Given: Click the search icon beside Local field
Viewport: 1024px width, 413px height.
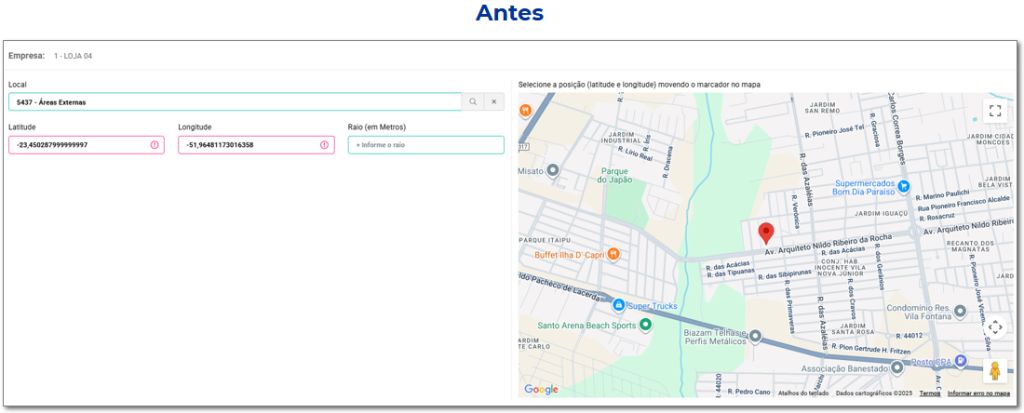Looking at the screenshot, I should click(472, 102).
